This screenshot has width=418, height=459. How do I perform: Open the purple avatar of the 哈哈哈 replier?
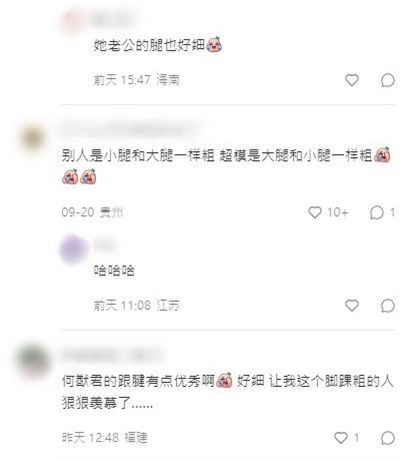[74, 249]
